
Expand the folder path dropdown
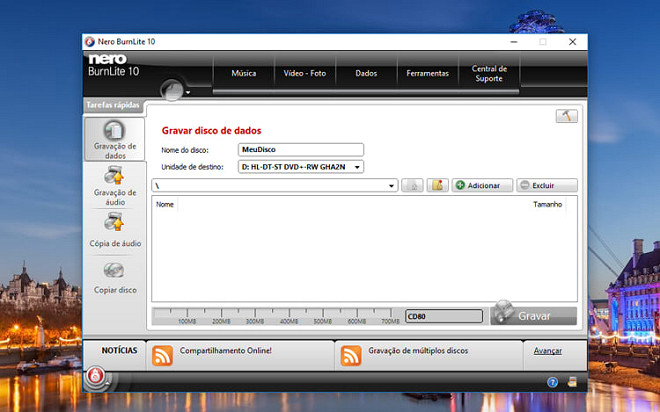point(391,186)
